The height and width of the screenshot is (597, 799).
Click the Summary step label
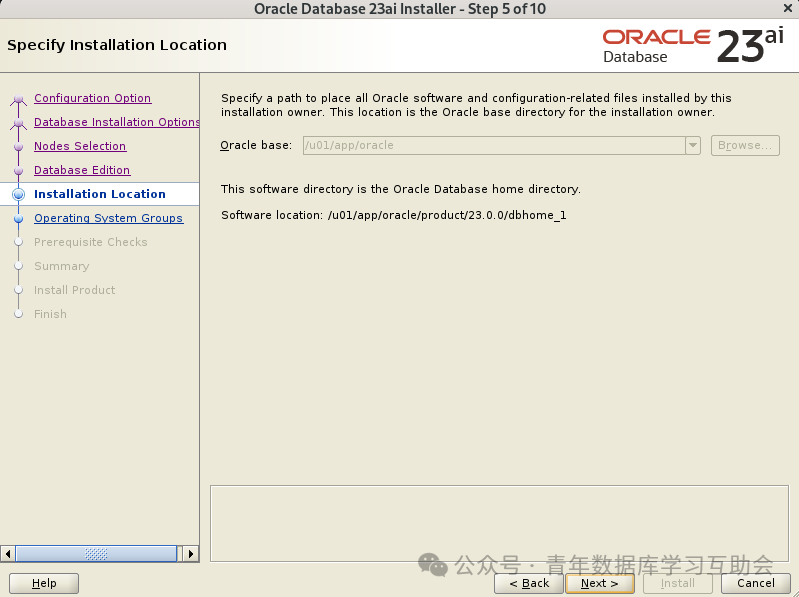point(62,266)
